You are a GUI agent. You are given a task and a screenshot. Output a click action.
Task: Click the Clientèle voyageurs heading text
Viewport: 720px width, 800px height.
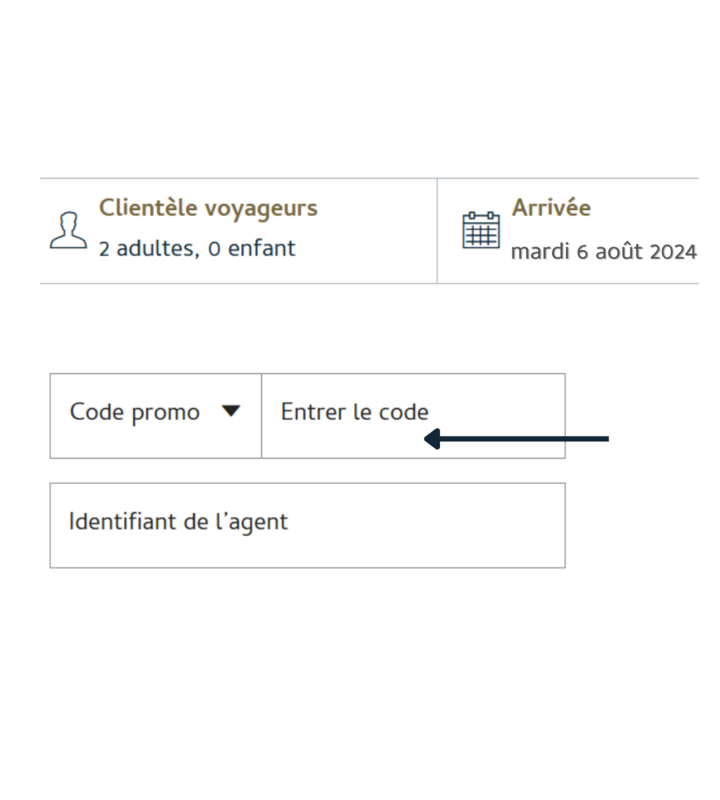tap(208, 208)
